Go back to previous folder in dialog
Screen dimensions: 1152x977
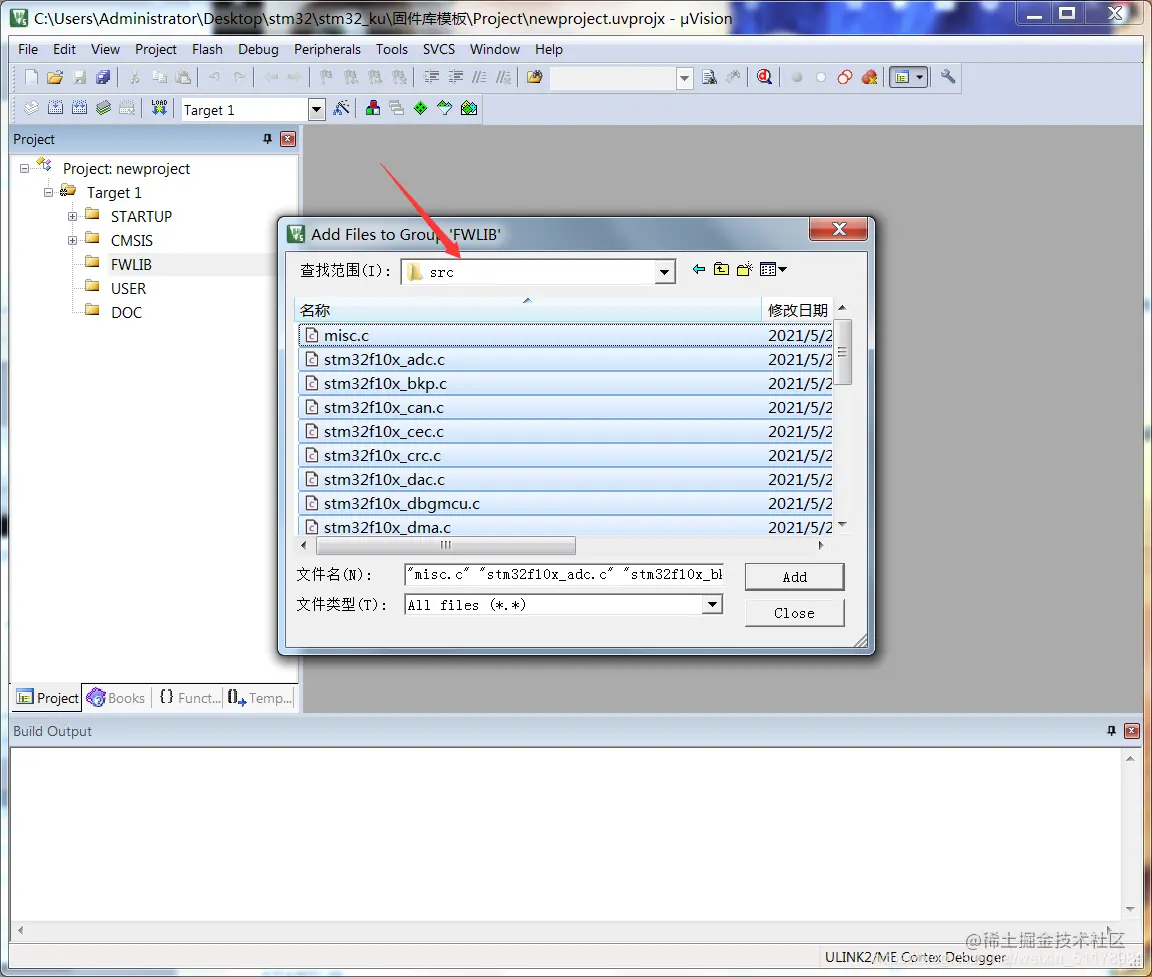click(x=699, y=270)
